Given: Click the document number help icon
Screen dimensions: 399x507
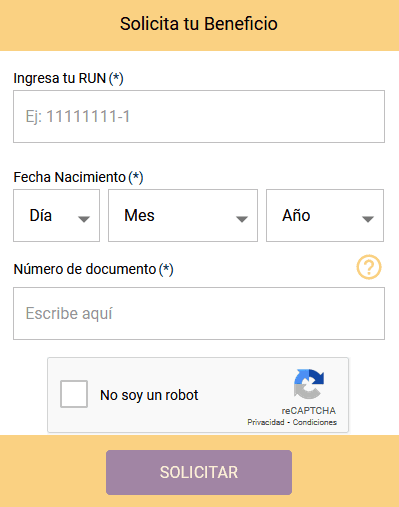Looking at the screenshot, I should tap(369, 267).
